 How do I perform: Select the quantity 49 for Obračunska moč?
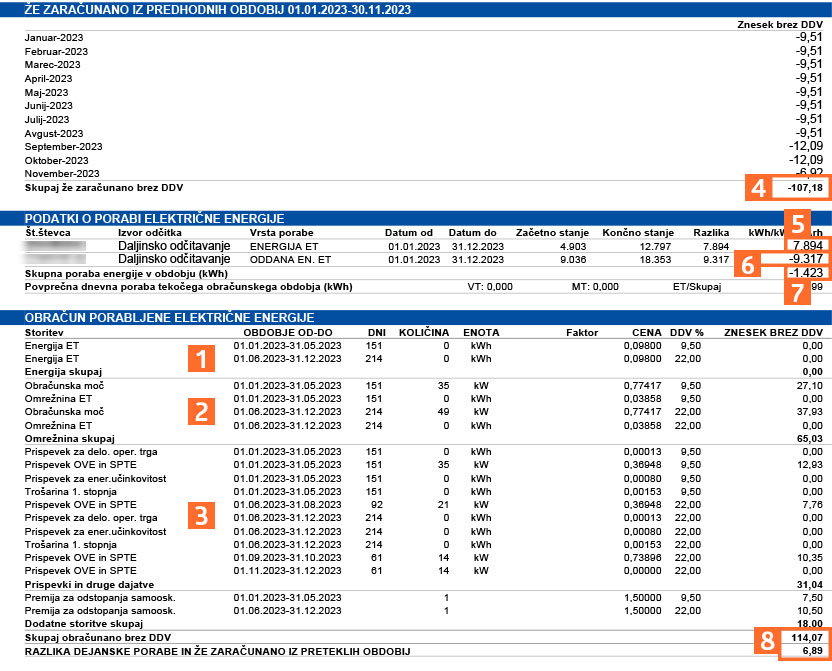pos(443,412)
